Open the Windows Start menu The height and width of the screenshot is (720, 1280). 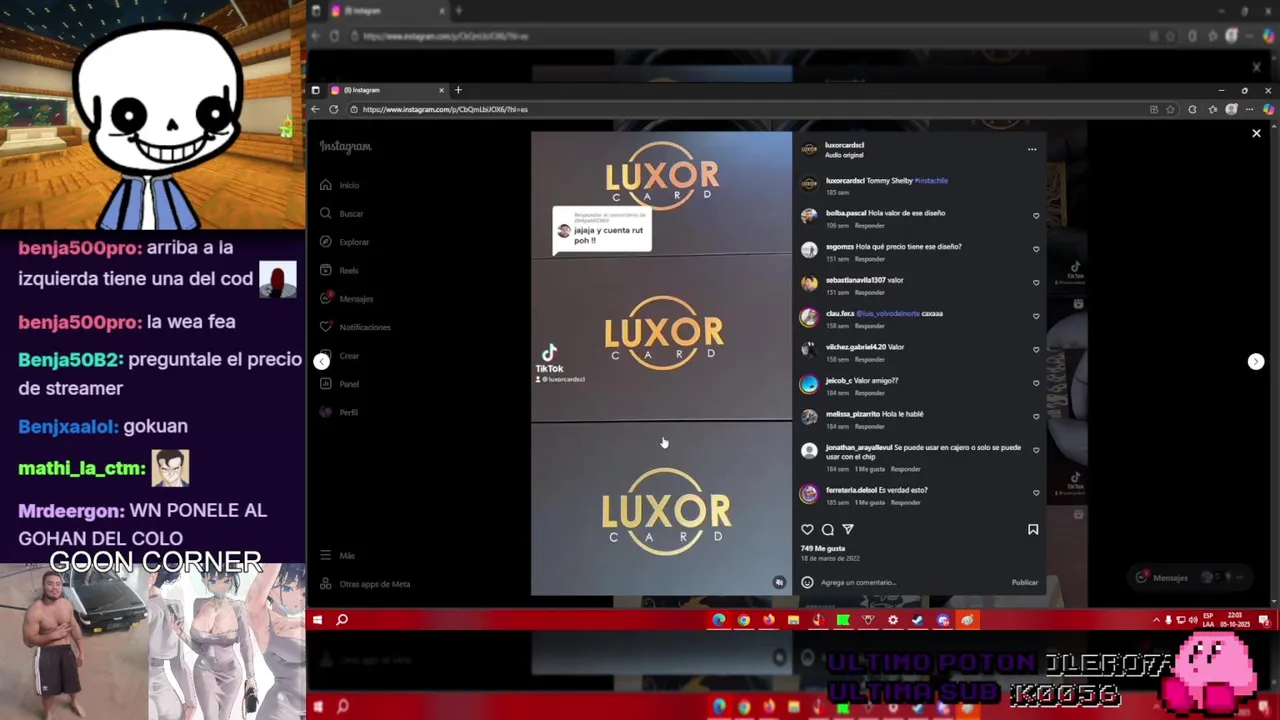click(317, 620)
